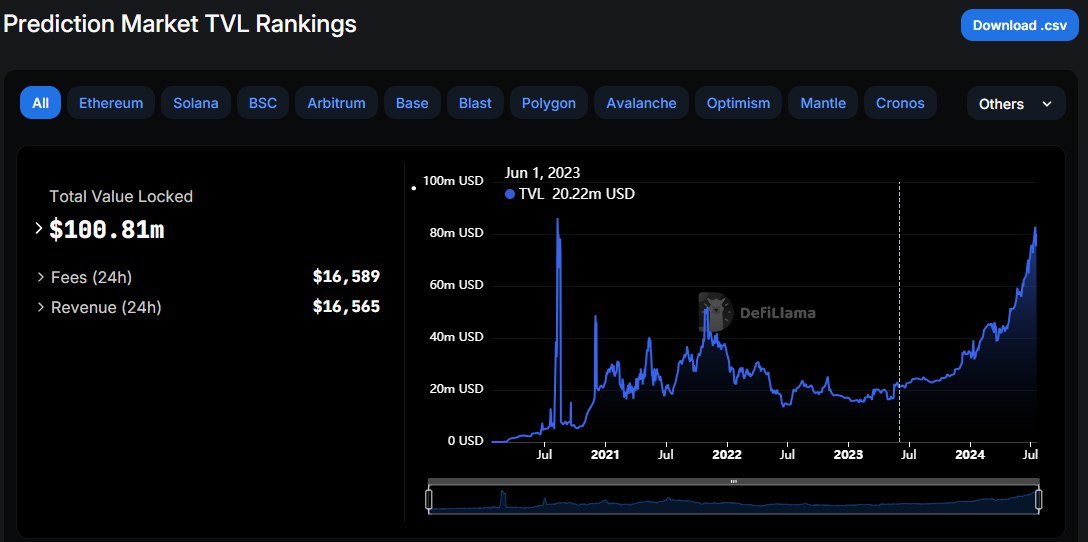The height and width of the screenshot is (542, 1088).
Task: Click the 20.22m USD tooltip value
Action: [x=593, y=194]
